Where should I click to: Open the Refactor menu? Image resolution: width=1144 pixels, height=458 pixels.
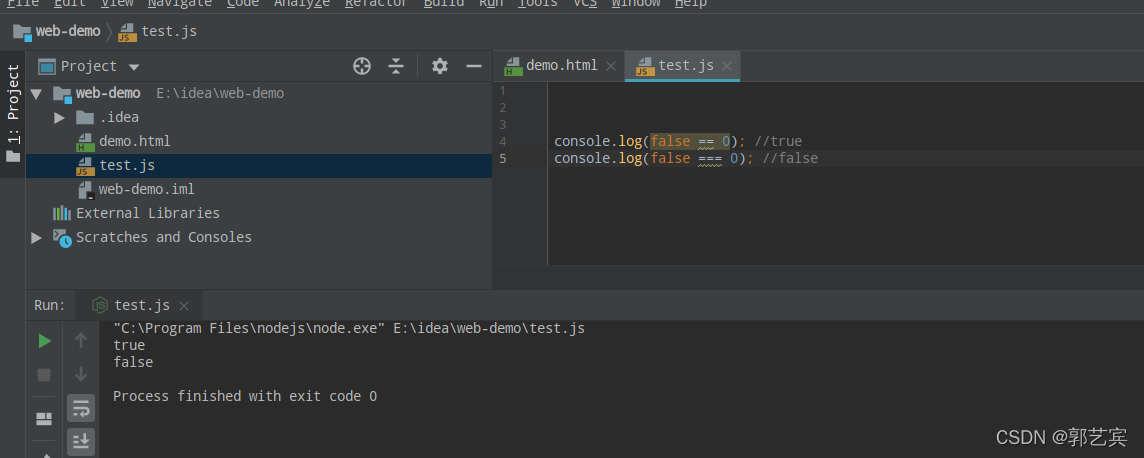pyautogui.click(x=376, y=3)
